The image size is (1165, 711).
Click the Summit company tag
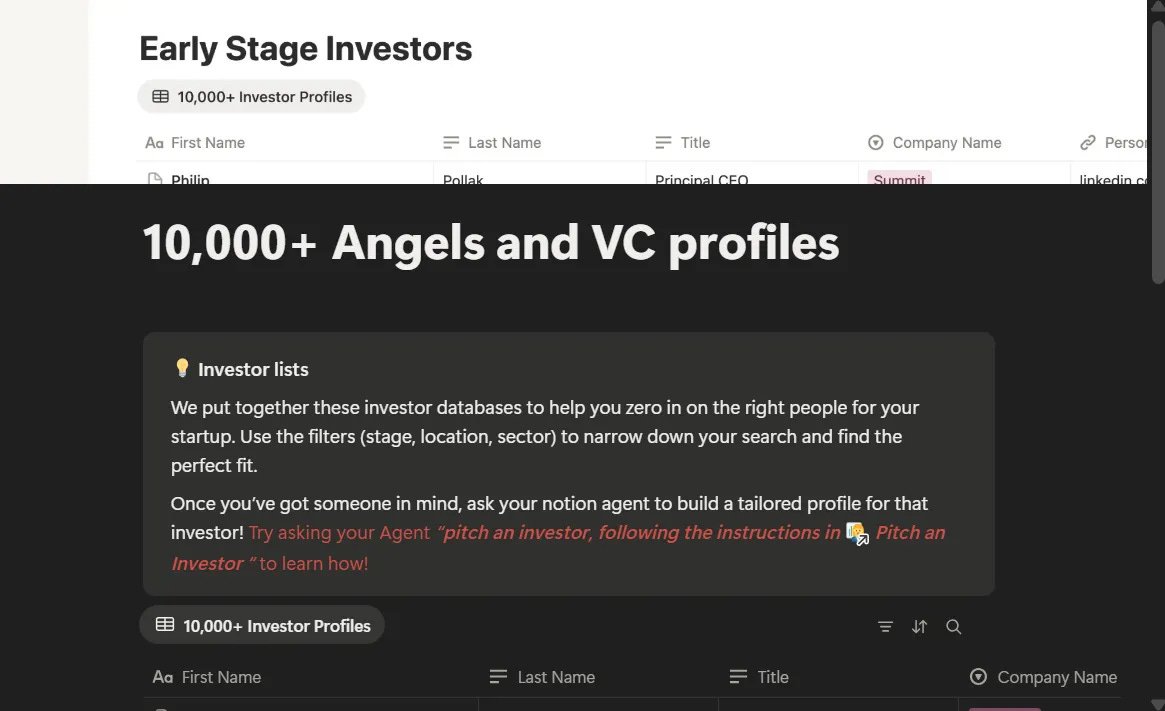pyautogui.click(x=898, y=180)
